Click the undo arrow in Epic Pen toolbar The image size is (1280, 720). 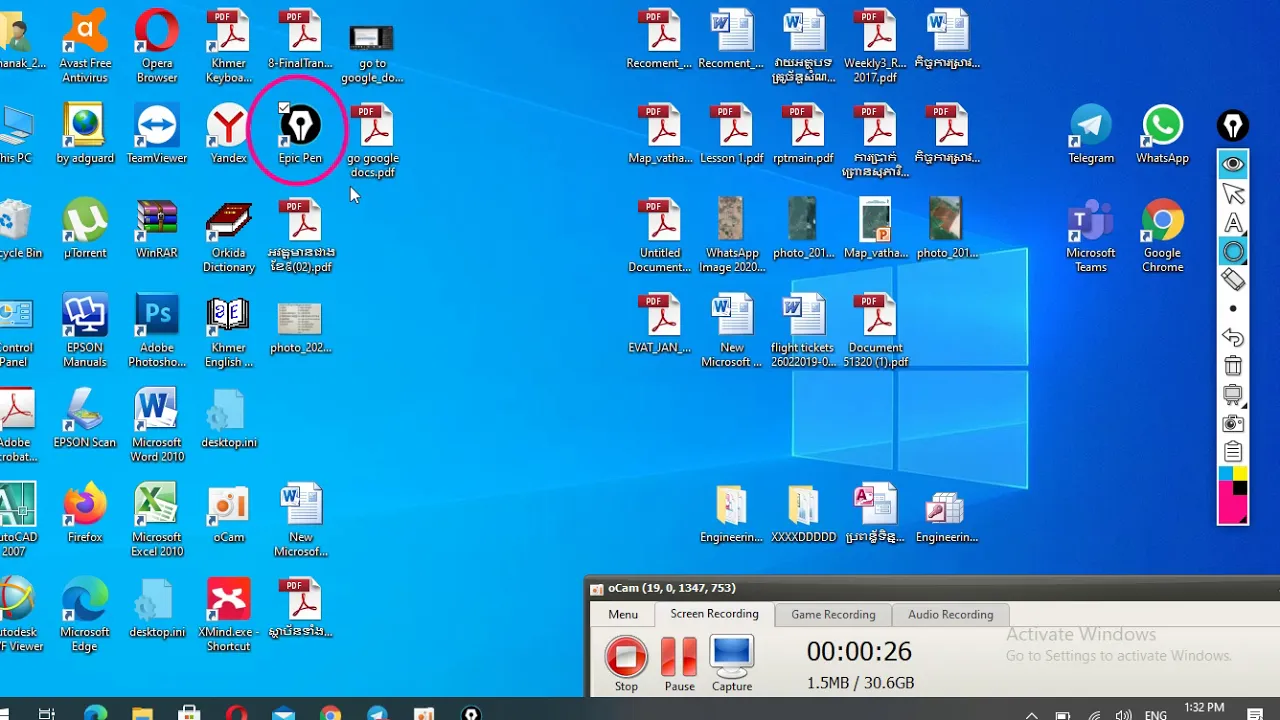click(x=1233, y=338)
